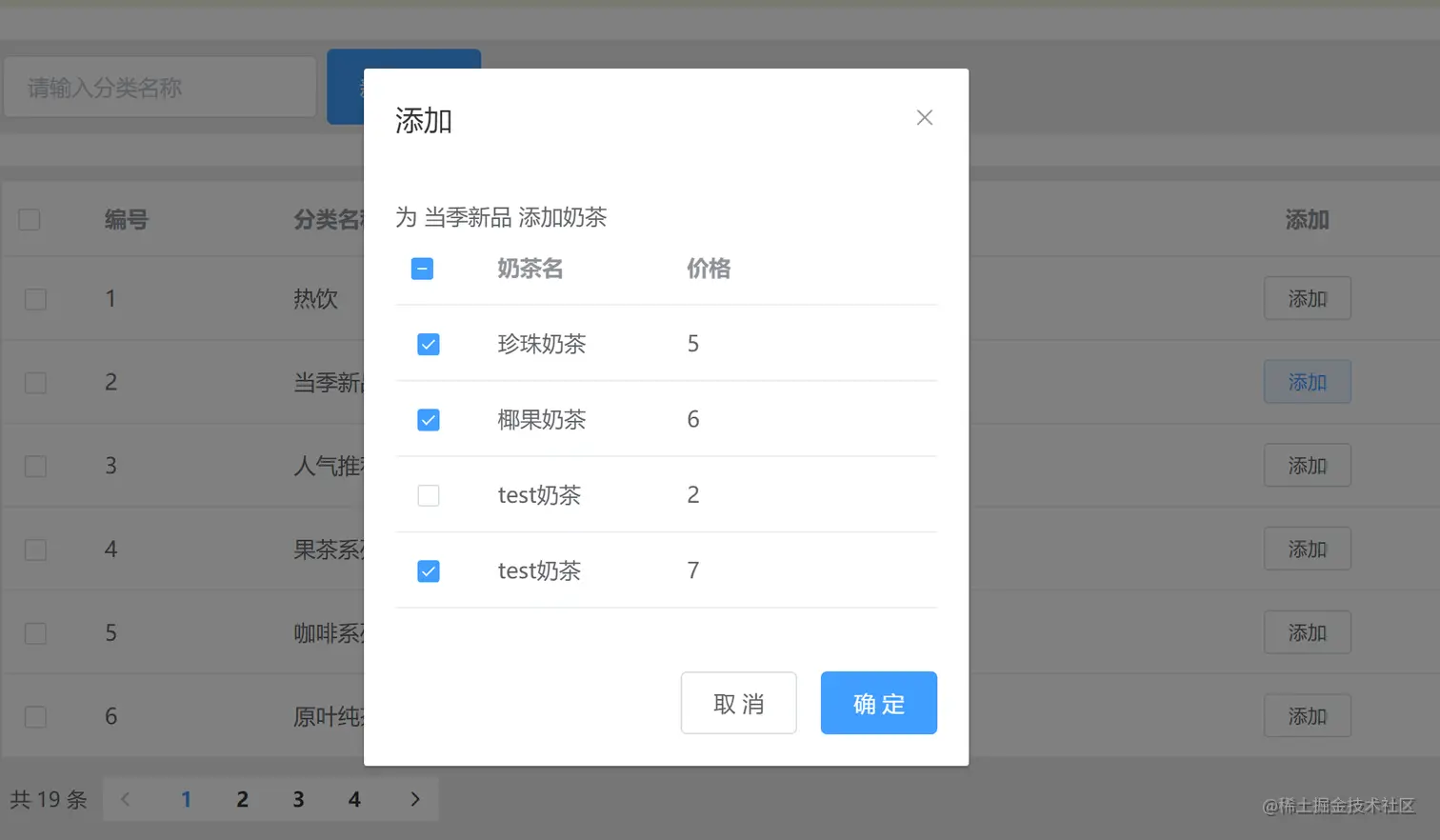Click the 价格 column header
This screenshot has height=840, width=1440.
[x=709, y=269]
